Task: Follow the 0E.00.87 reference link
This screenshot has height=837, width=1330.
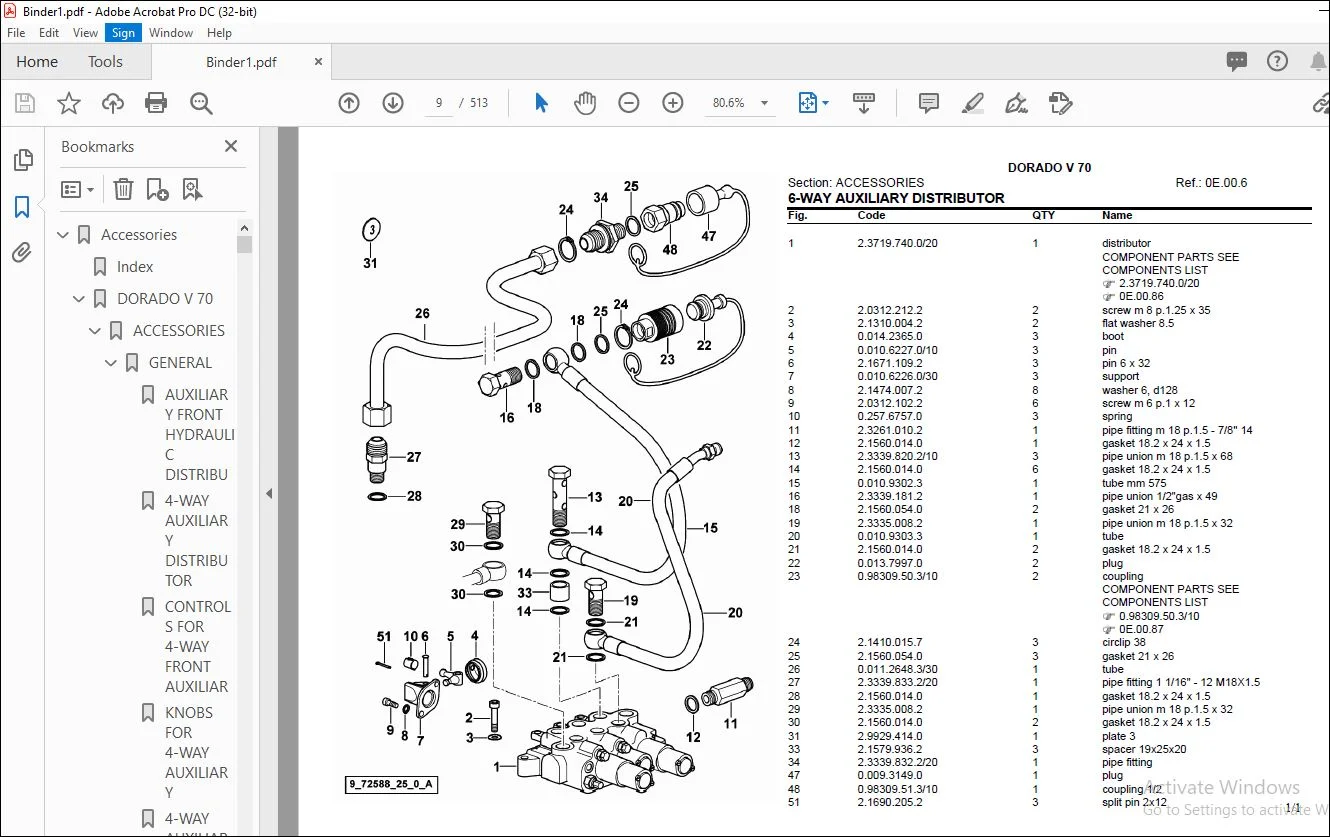Action: pos(1141,629)
